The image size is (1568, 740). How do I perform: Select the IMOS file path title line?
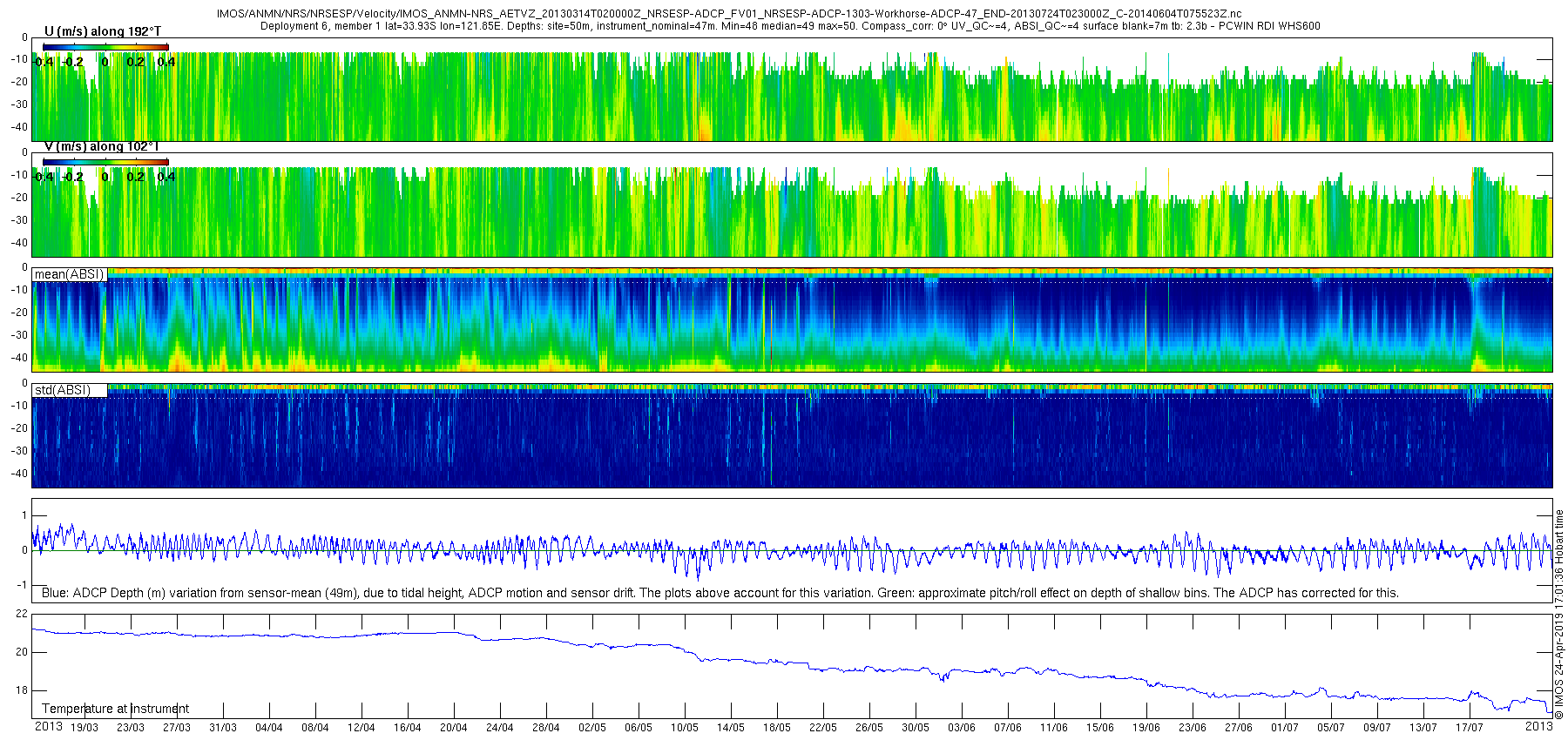pyautogui.click(x=730, y=14)
